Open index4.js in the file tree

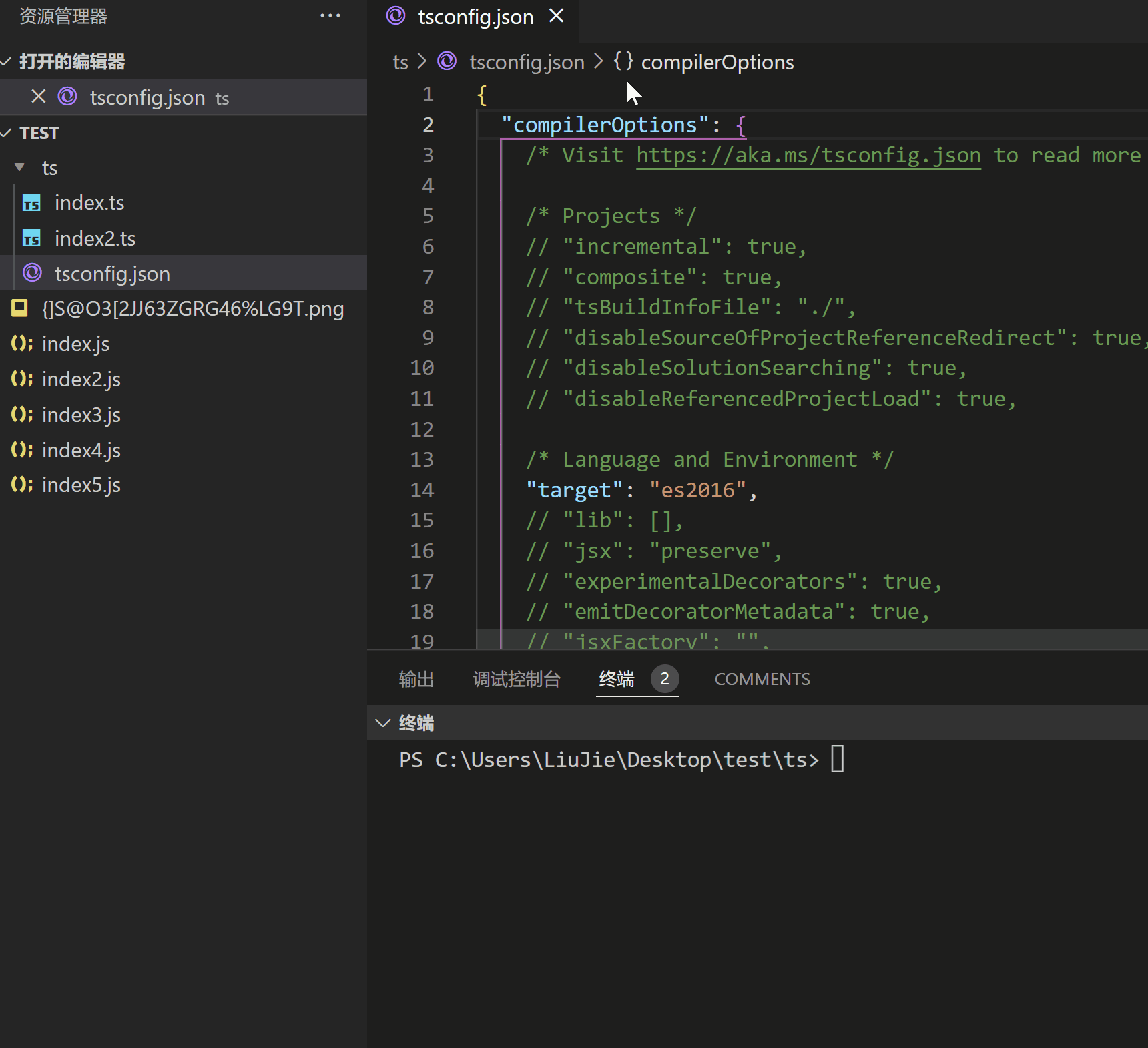pos(184,450)
